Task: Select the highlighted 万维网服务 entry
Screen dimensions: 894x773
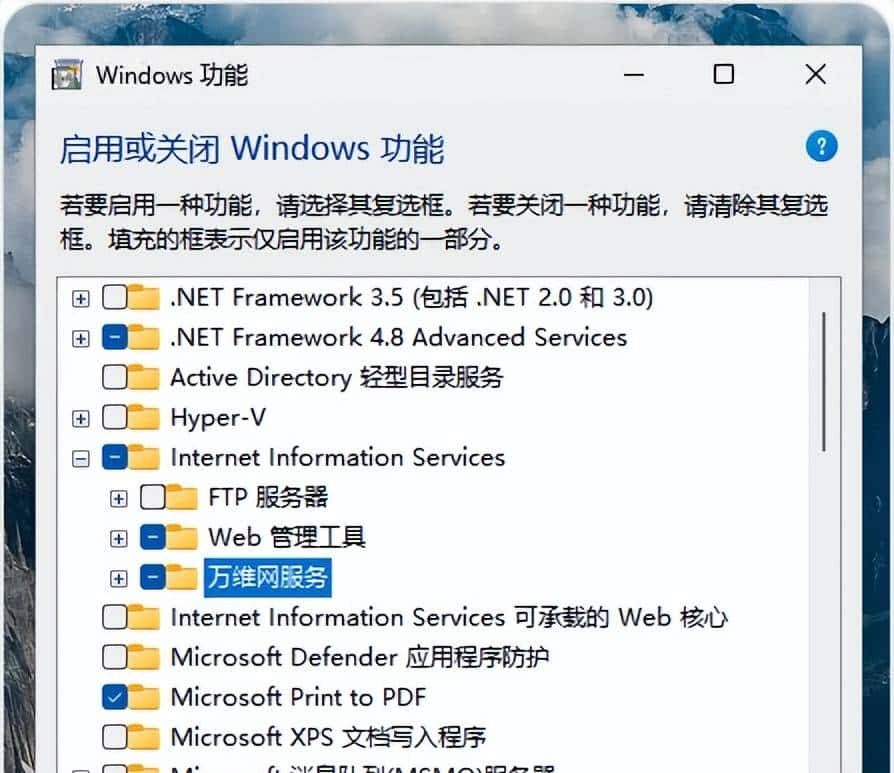Action: pos(267,578)
